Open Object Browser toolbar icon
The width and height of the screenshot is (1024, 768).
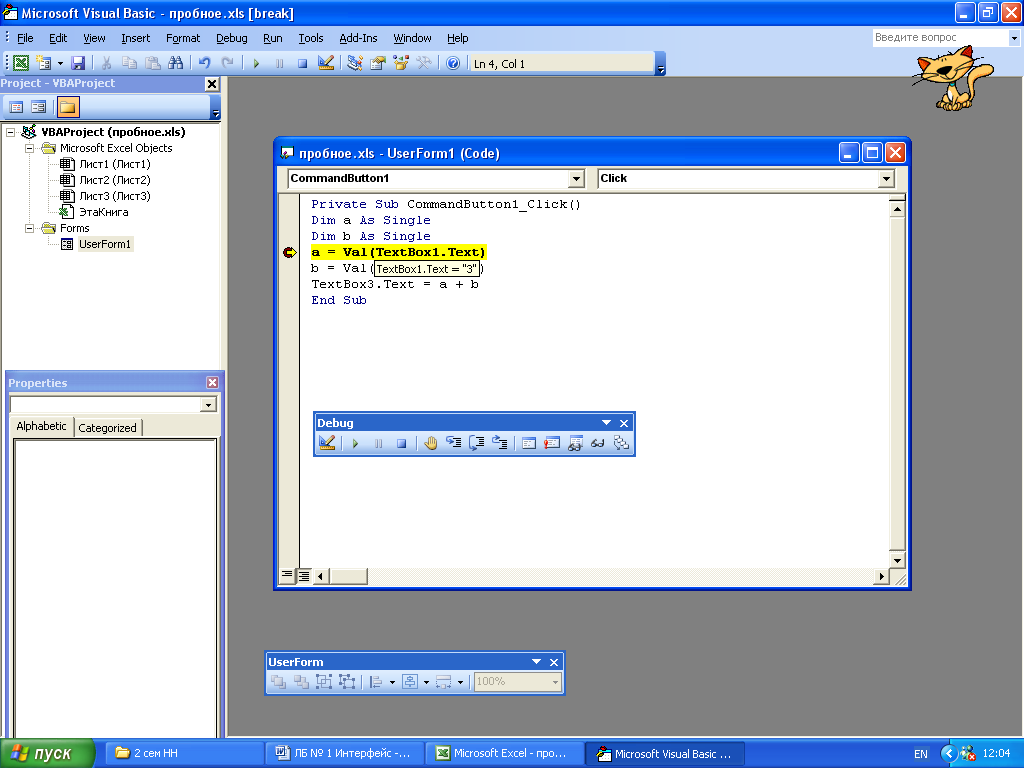click(x=400, y=63)
